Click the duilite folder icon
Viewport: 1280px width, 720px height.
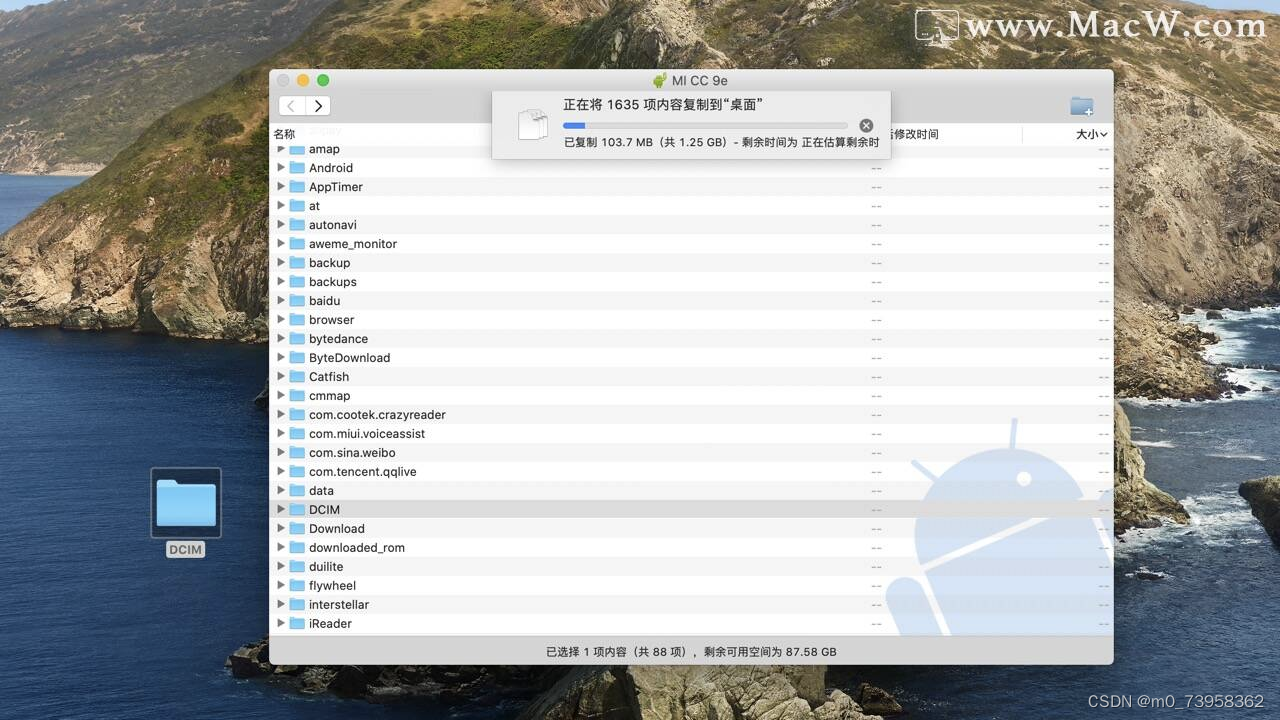[297, 567]
